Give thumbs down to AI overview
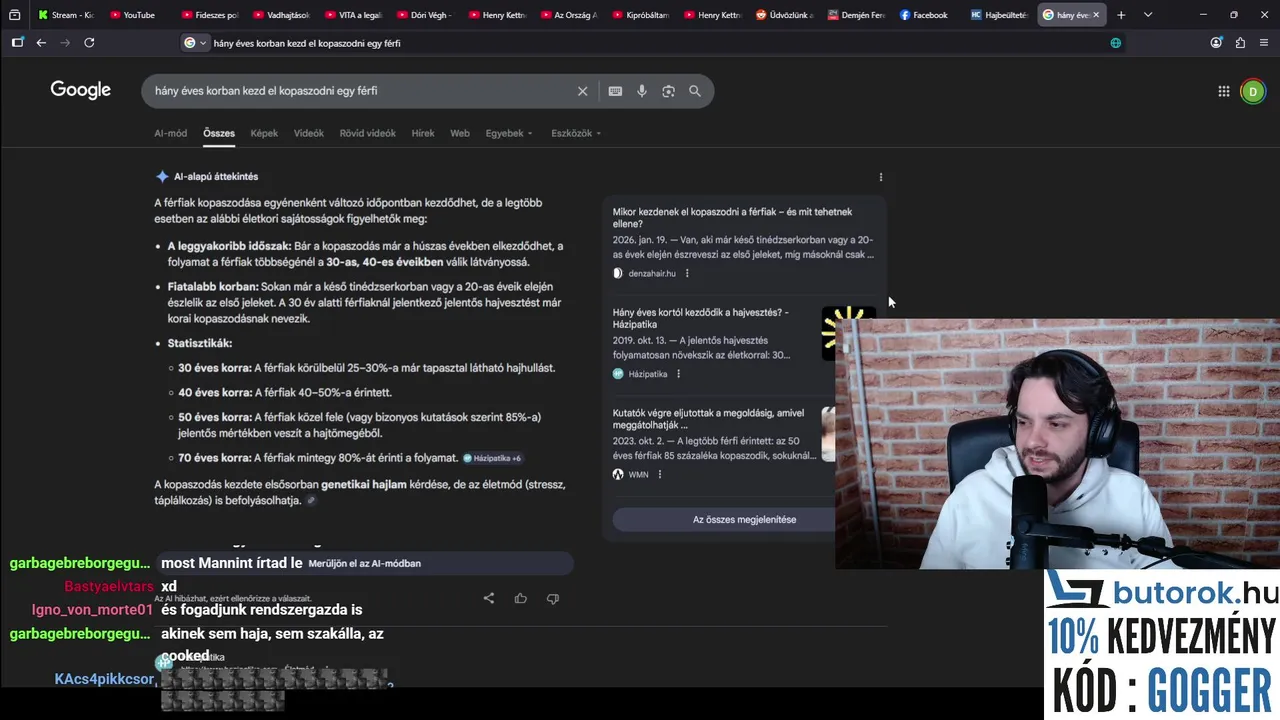This screenshot has width=1280, height=720. click(x=553, y=598)
